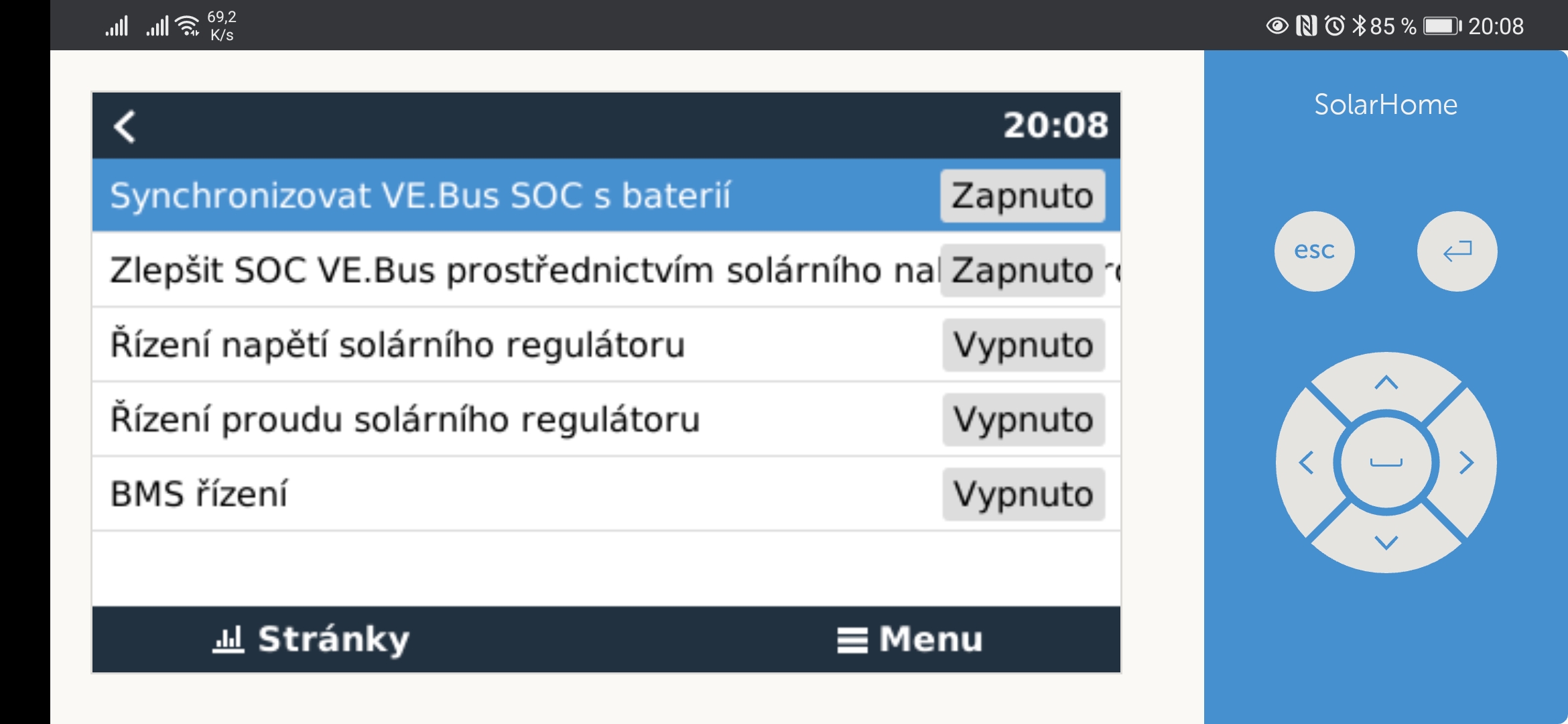Tap the battery icon in status bar
Screen dimensions: 1568x724
(x=1442, y=26)
